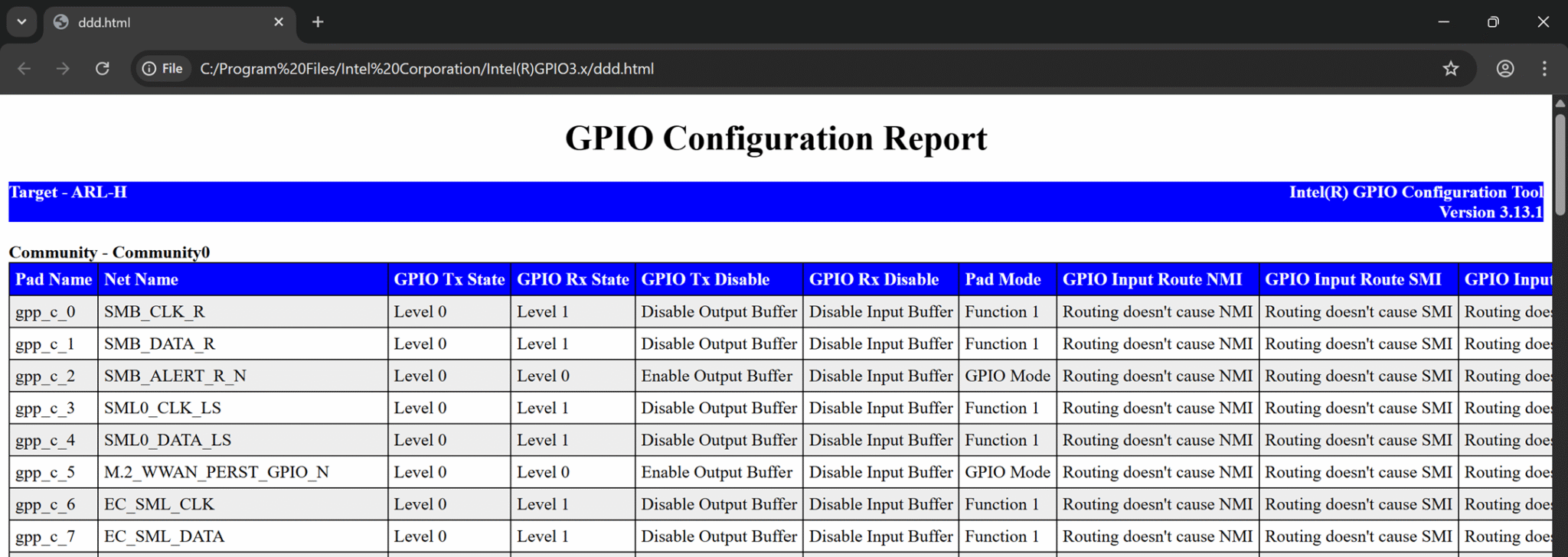Click the 'GPIO Tx Disable' column header

coord(719,279)
